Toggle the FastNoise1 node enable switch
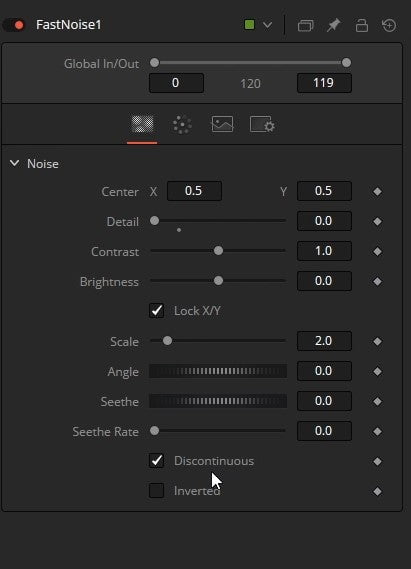The width and height of the screenshot is (411, 569). point(14,25)
